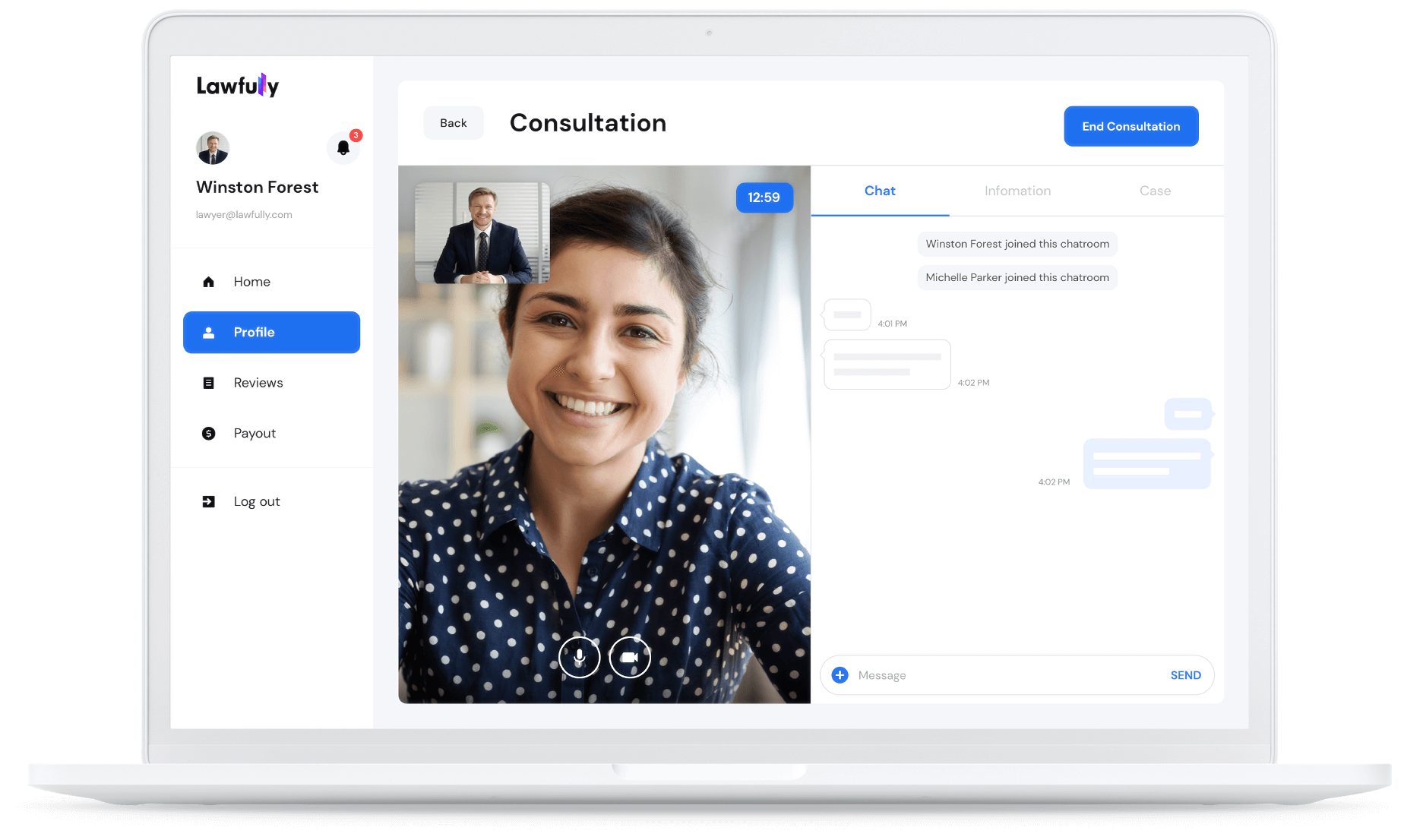Click the plus attachment icon in message box
1404x840 pixels.
coord(840,675)
